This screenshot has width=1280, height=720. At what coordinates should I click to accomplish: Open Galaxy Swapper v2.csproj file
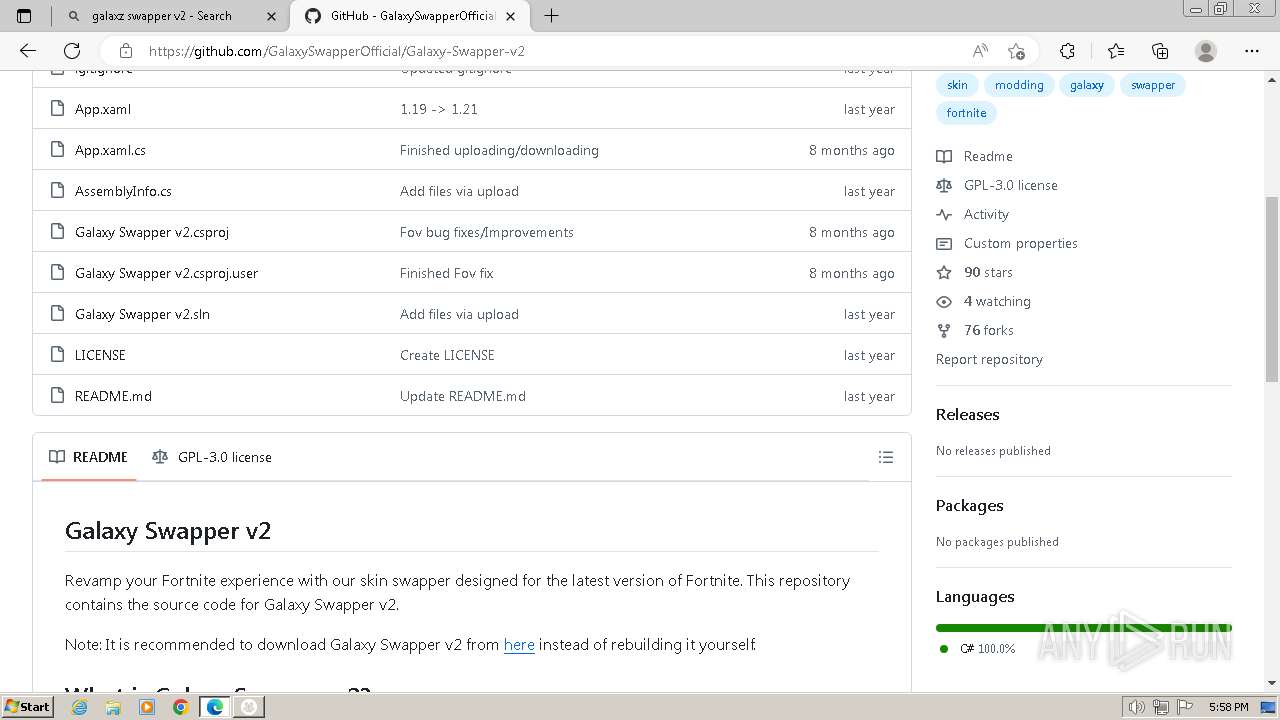point(152,232)
